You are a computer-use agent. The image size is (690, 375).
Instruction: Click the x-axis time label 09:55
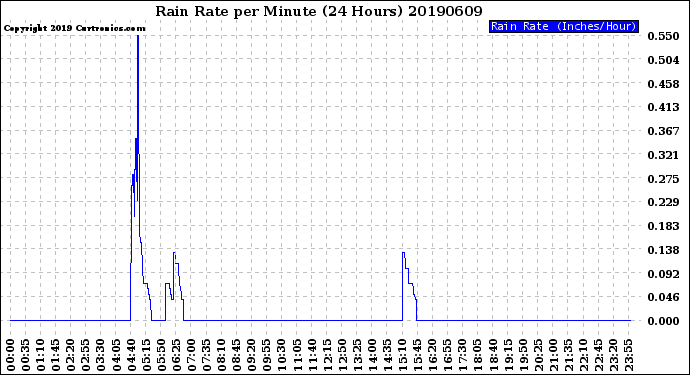[x=267, y=355]
